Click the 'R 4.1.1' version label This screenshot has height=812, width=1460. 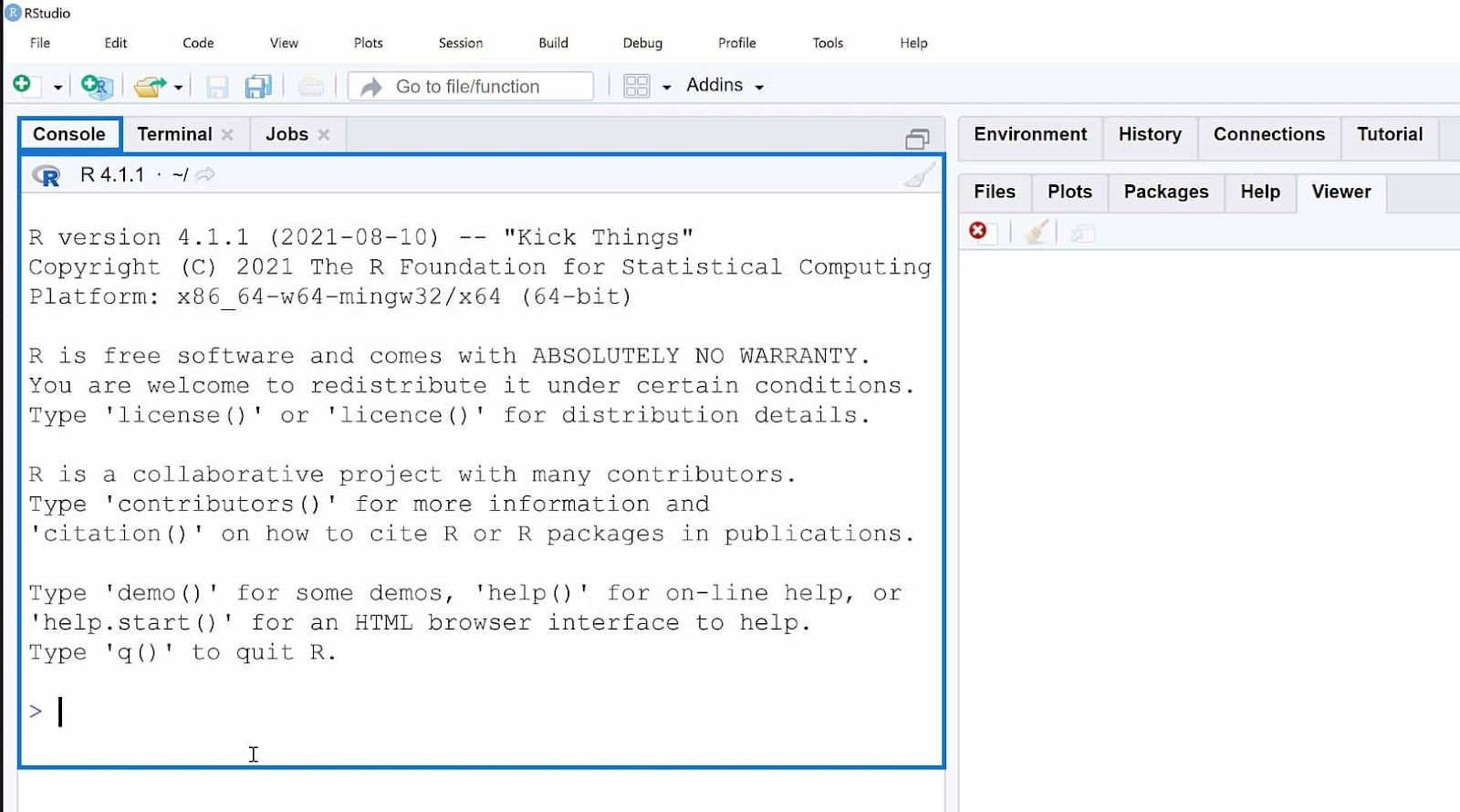(x=112, y=175)
